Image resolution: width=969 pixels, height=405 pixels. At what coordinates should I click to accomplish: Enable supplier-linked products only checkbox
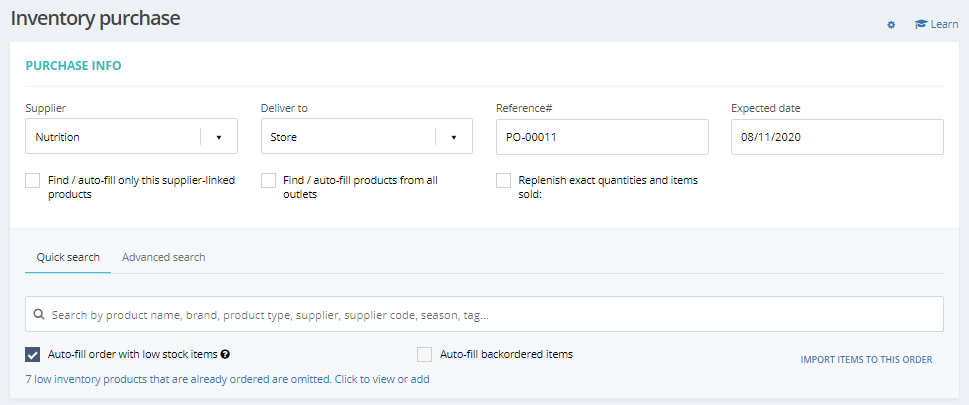click(x=33, y=181)
